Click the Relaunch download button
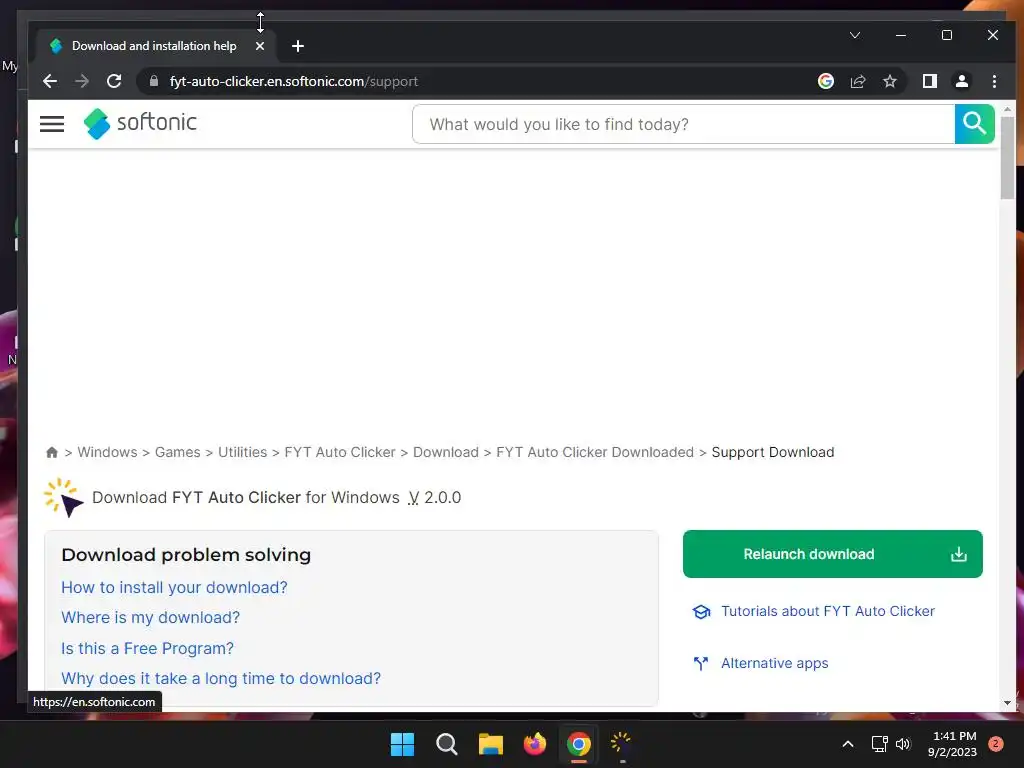The image size is (1024, 768). [833, 554]
